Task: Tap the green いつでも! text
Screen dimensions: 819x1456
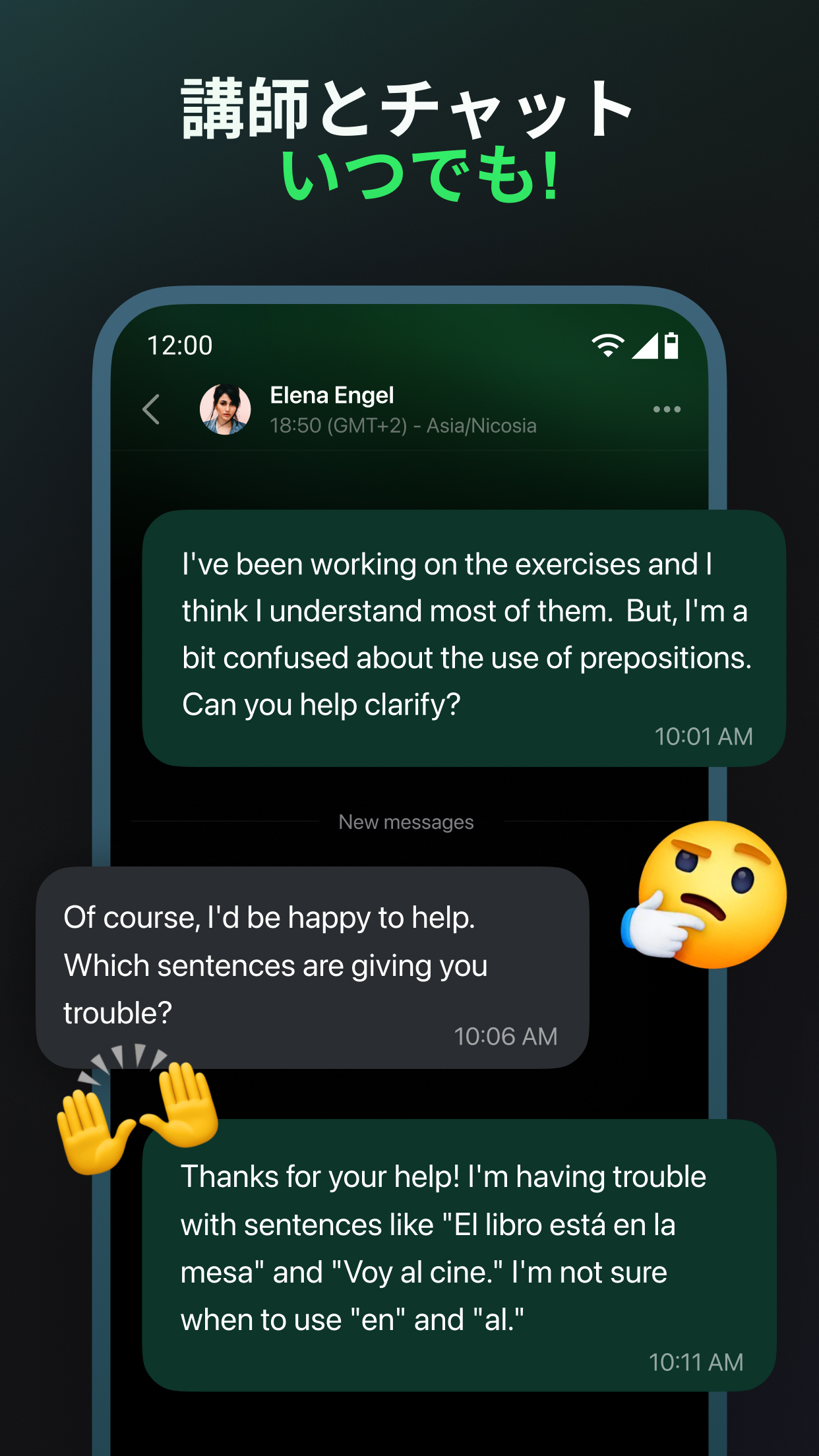Action: pyautogui.click(x=421, y=176)
